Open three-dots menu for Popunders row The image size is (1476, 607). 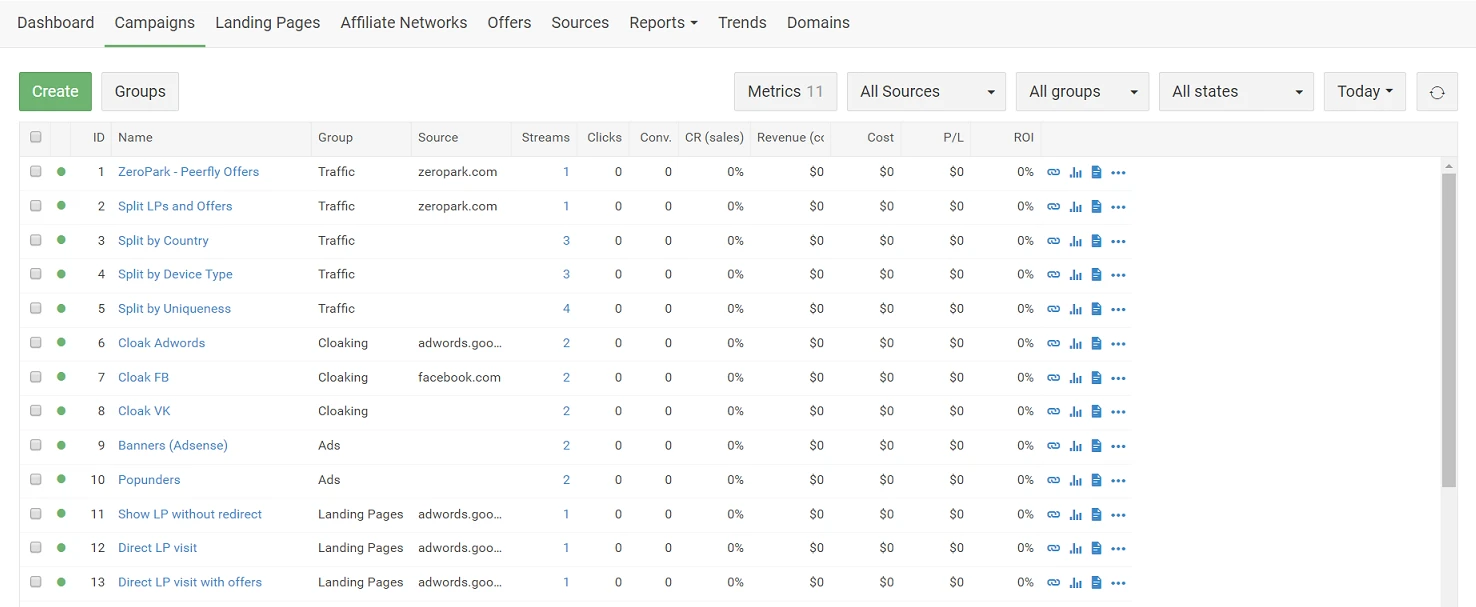[x=1118, y=481]
